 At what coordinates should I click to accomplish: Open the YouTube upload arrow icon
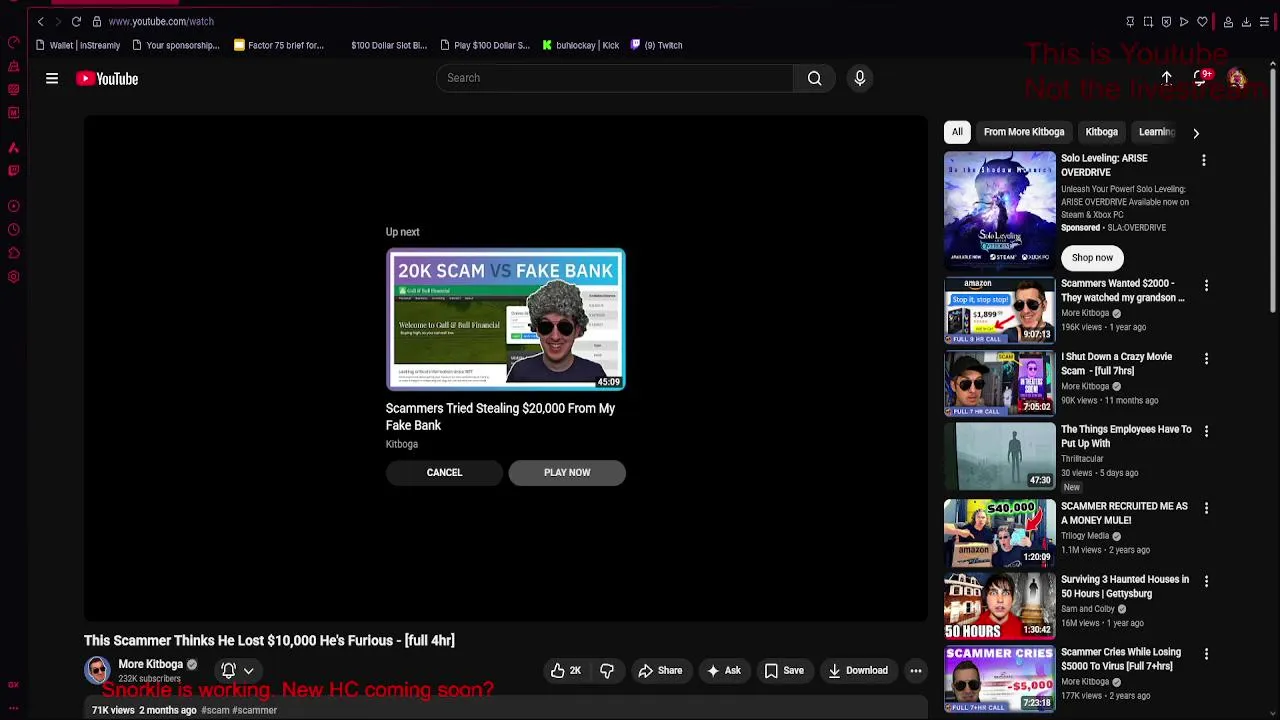[x=1166, y=78]
